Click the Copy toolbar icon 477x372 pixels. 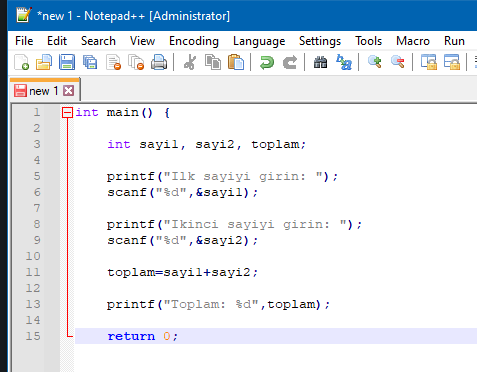pyautogui.click(x=213, y=62)
